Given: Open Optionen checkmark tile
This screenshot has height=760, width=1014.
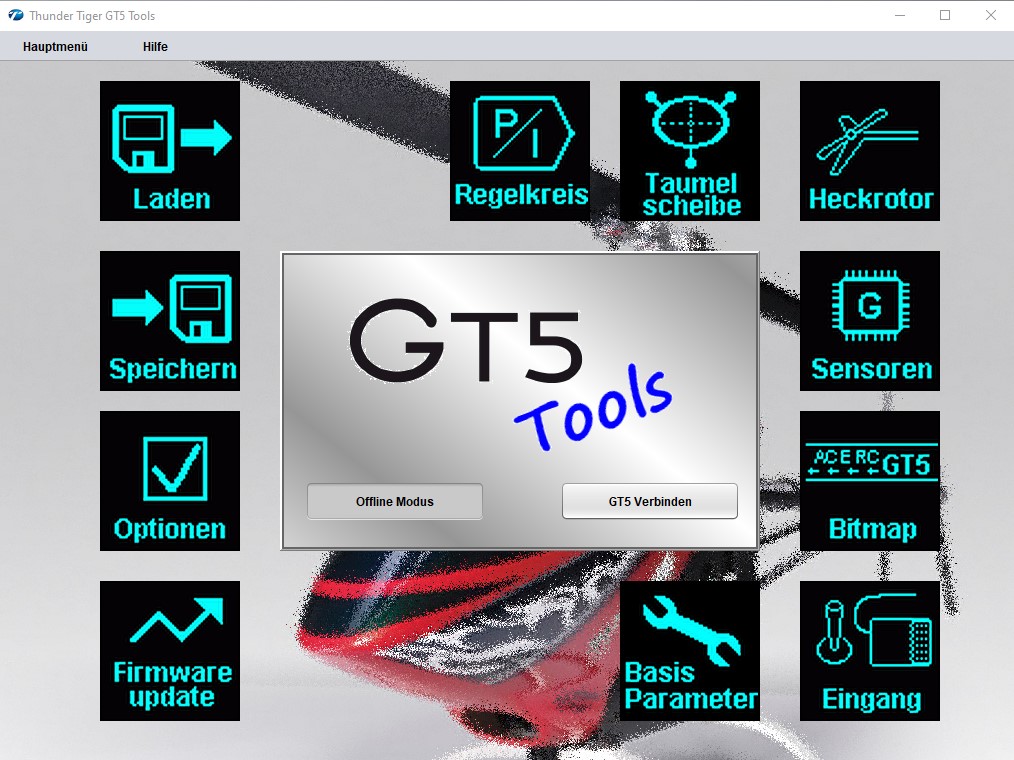Looking at the screenshot, I should pyautogui.click(x=170, y=481).
